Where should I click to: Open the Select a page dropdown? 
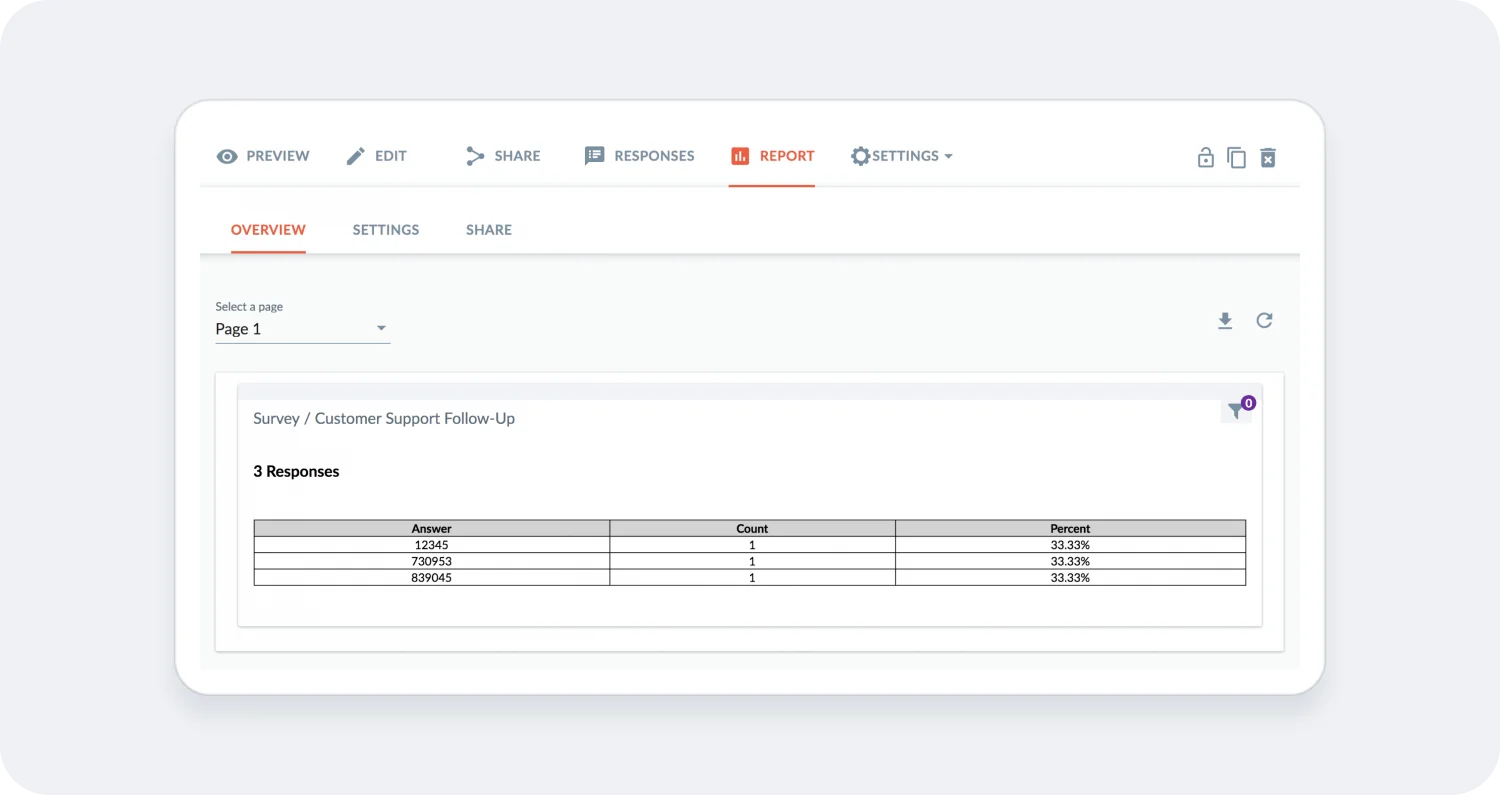(x=302, y=328)
